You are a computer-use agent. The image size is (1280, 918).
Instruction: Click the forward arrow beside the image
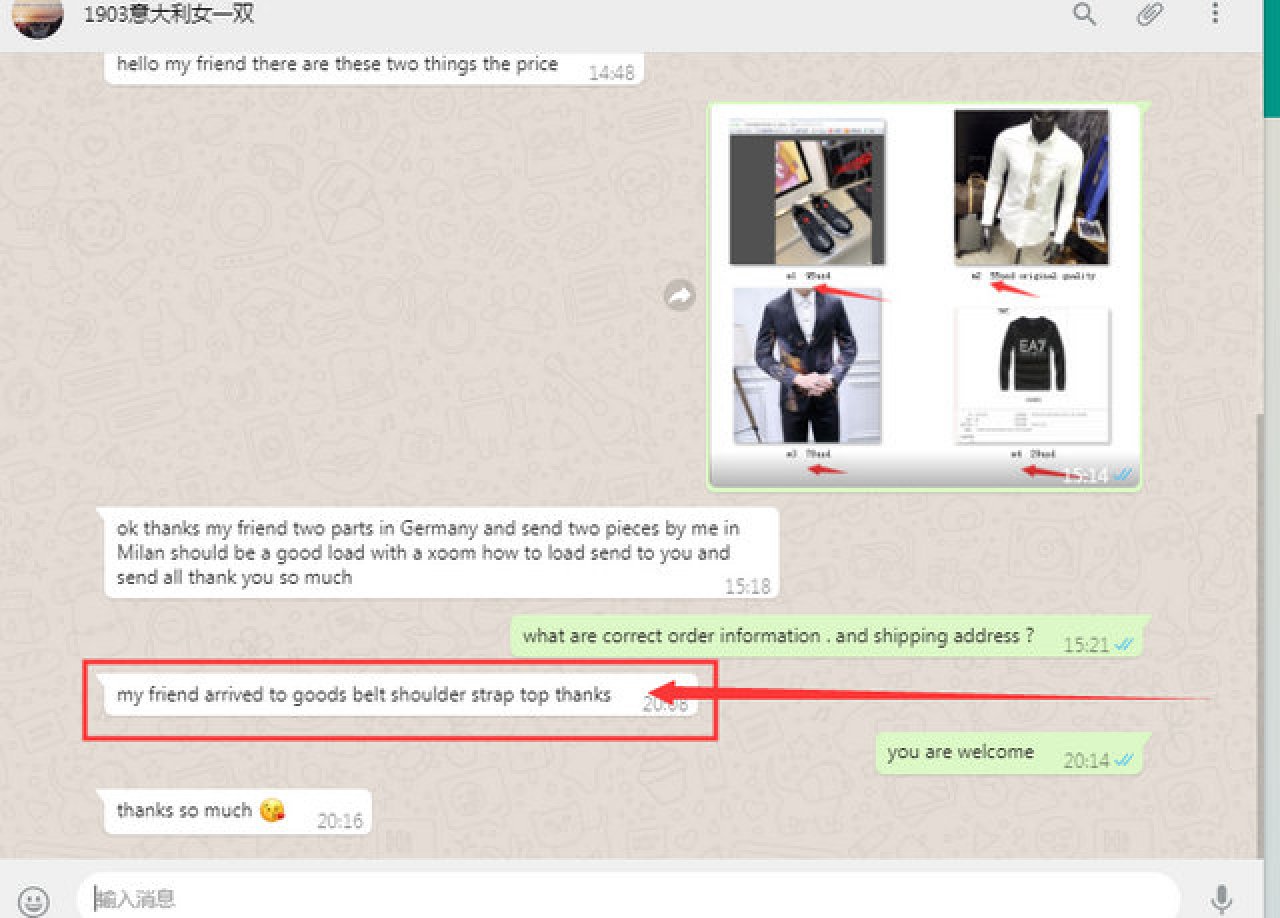pyautogui.click(x=680, y=295)
